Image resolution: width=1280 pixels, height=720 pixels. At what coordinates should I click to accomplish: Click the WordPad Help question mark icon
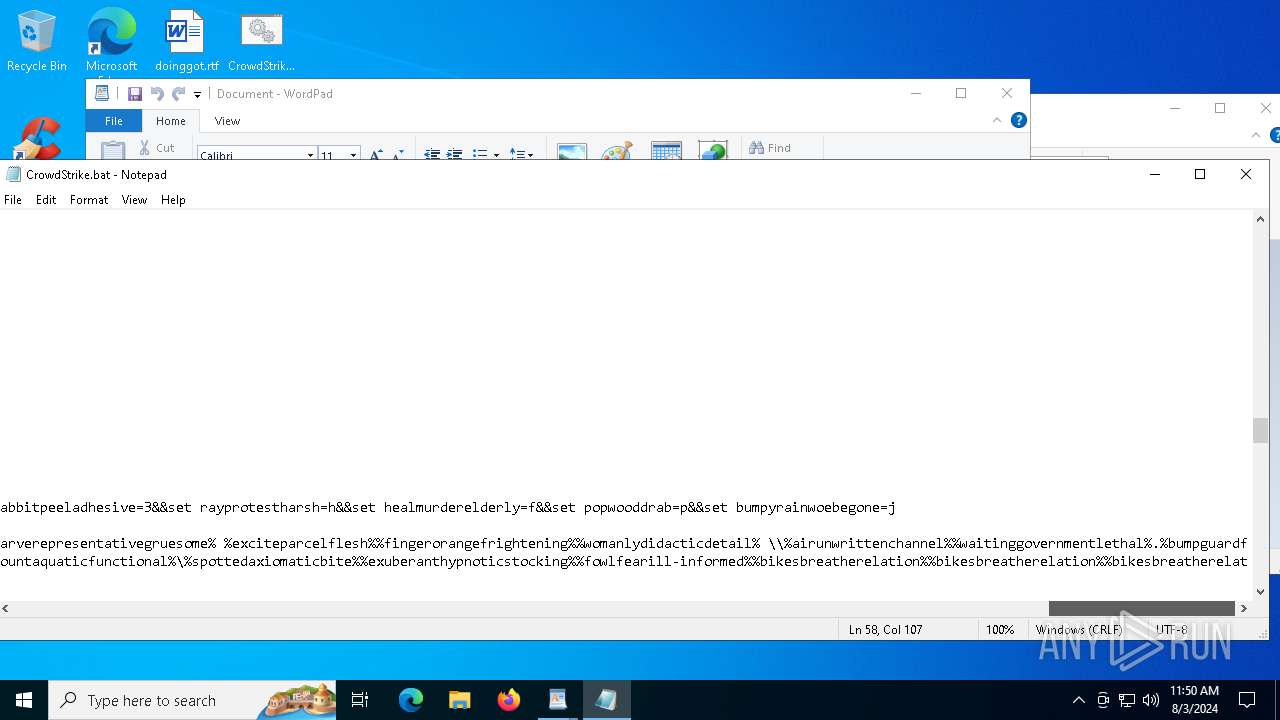click(x=1019, y=120)
